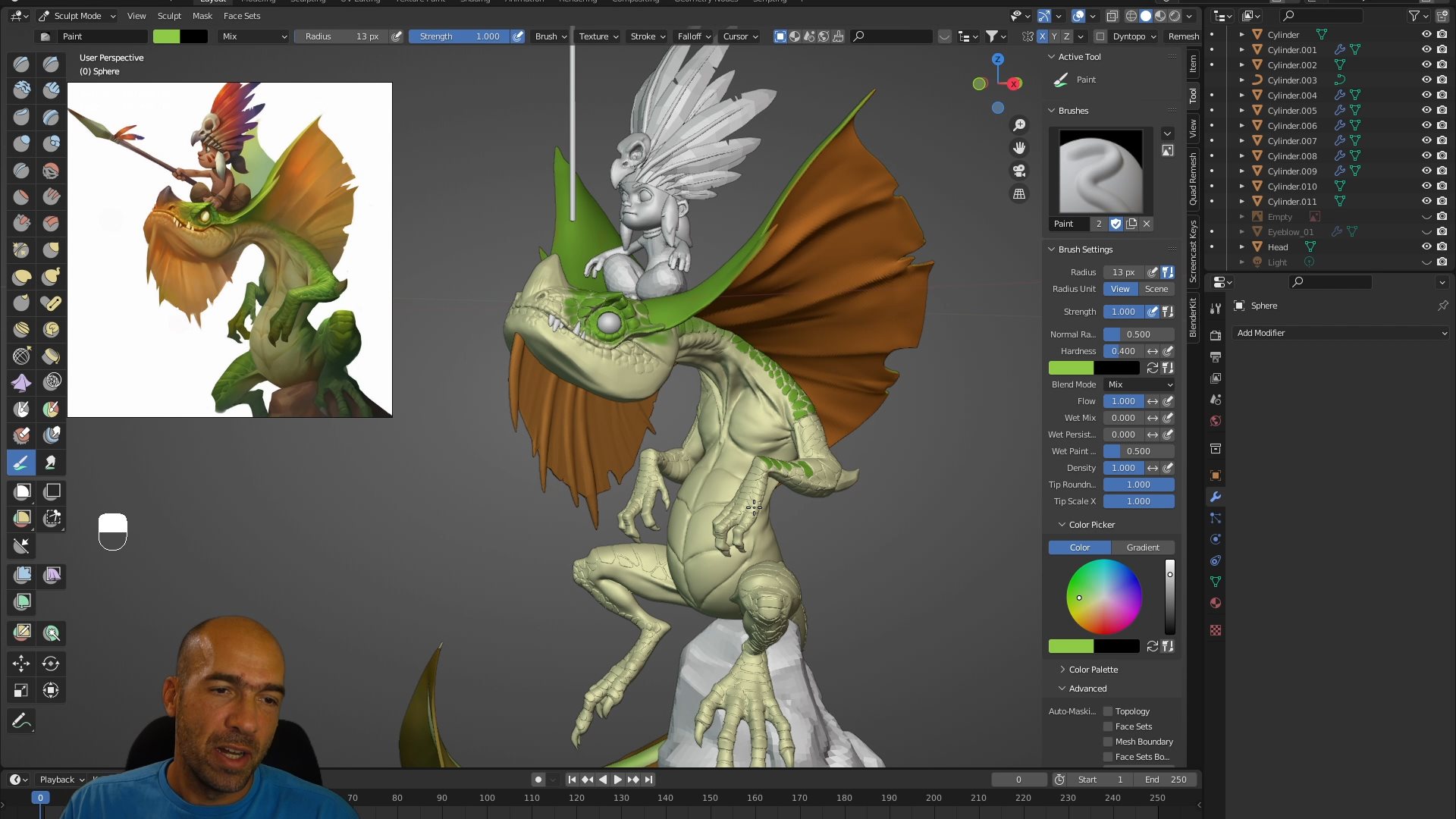The image size is (1456, 819).
Task: Select the Smear tool in the sculpt toolbar
Action: coord(51,463)
